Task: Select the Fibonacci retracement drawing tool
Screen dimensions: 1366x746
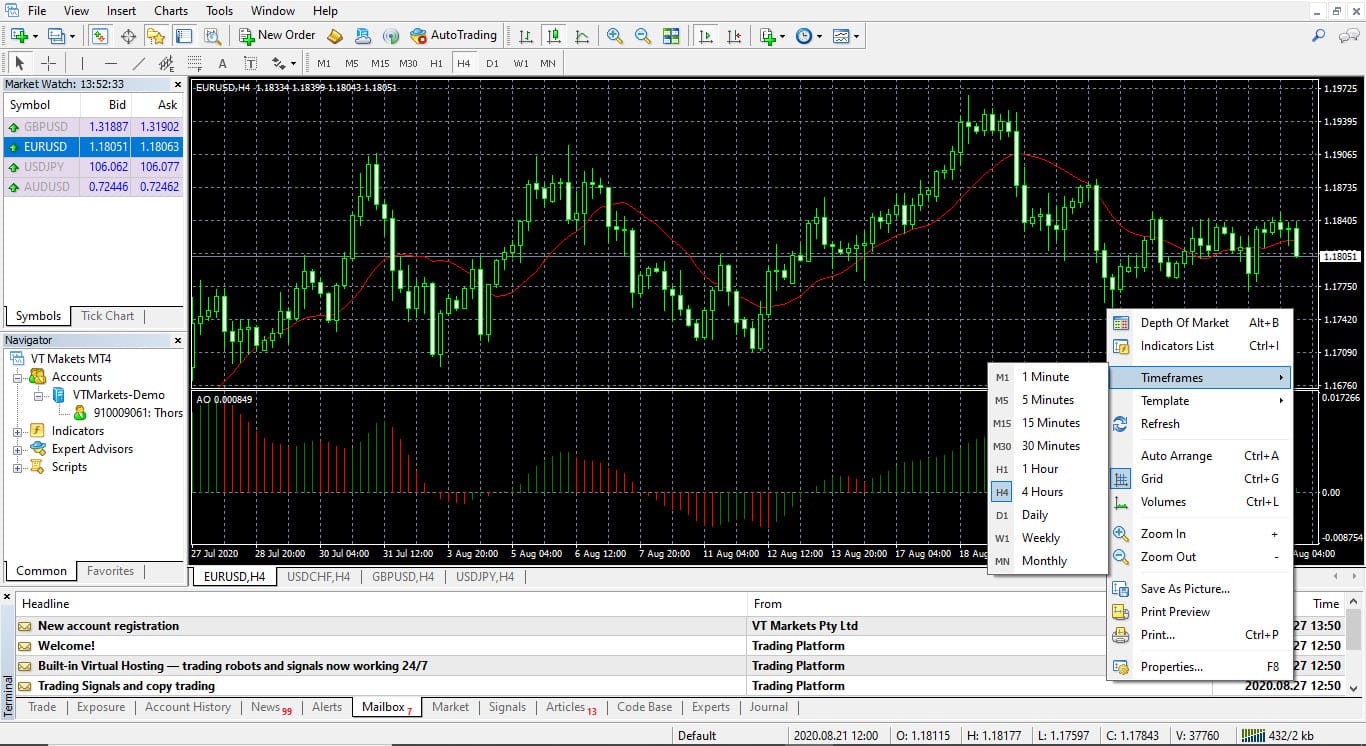Action: pyautogui.click(x=195, y=64)
